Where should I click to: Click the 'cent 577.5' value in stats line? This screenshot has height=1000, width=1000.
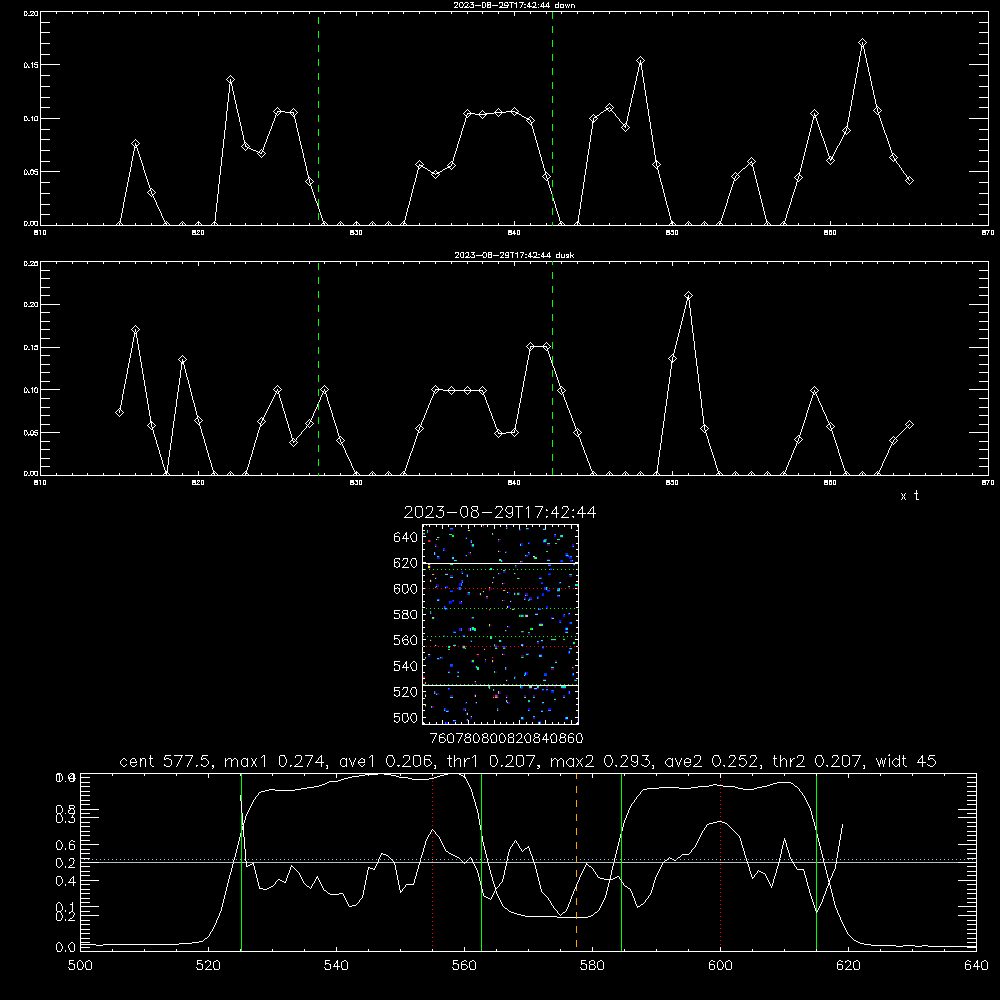click(166, 761)
